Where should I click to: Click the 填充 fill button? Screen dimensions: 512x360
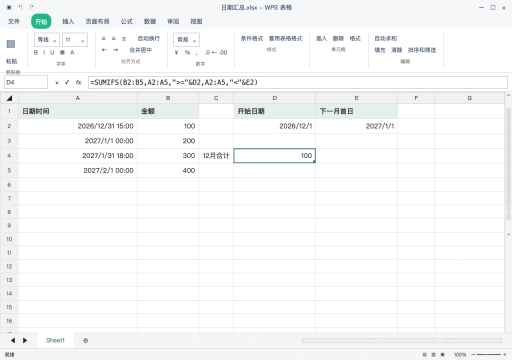[x=380, y=50]
